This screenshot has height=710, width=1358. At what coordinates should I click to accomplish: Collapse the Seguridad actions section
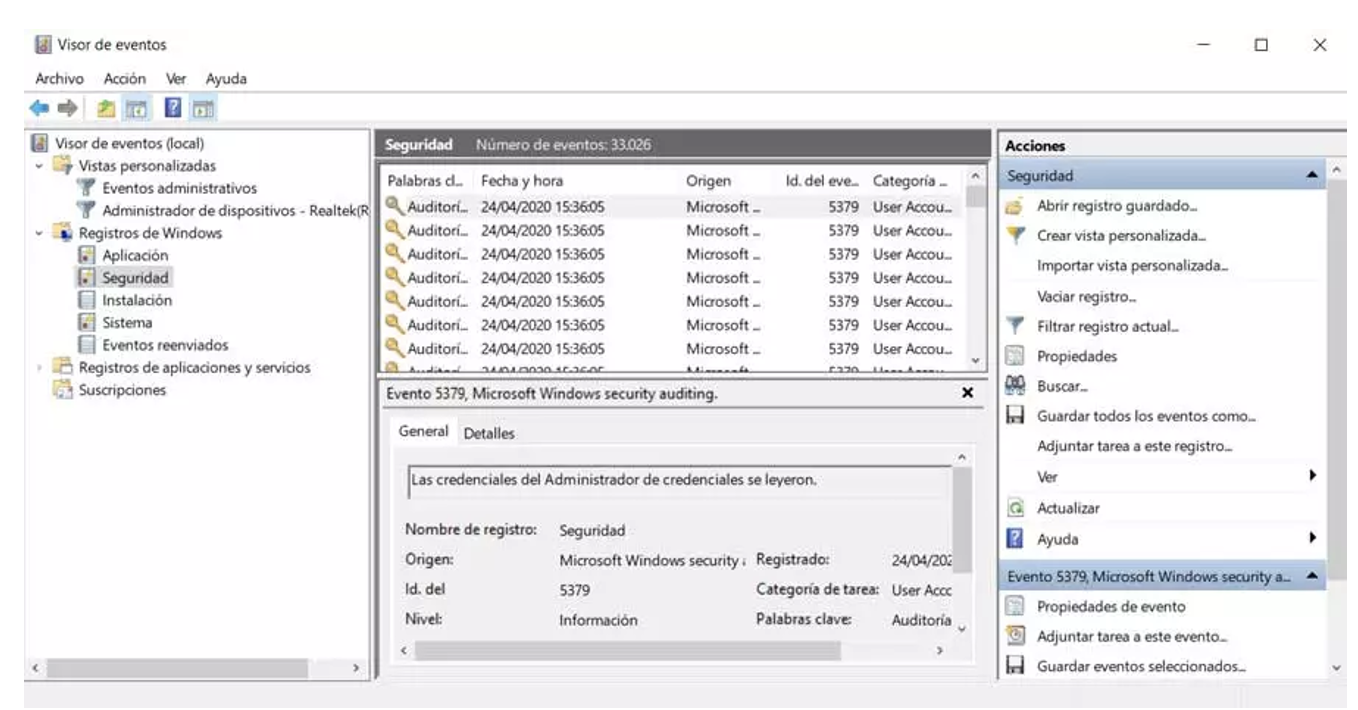1311,176
